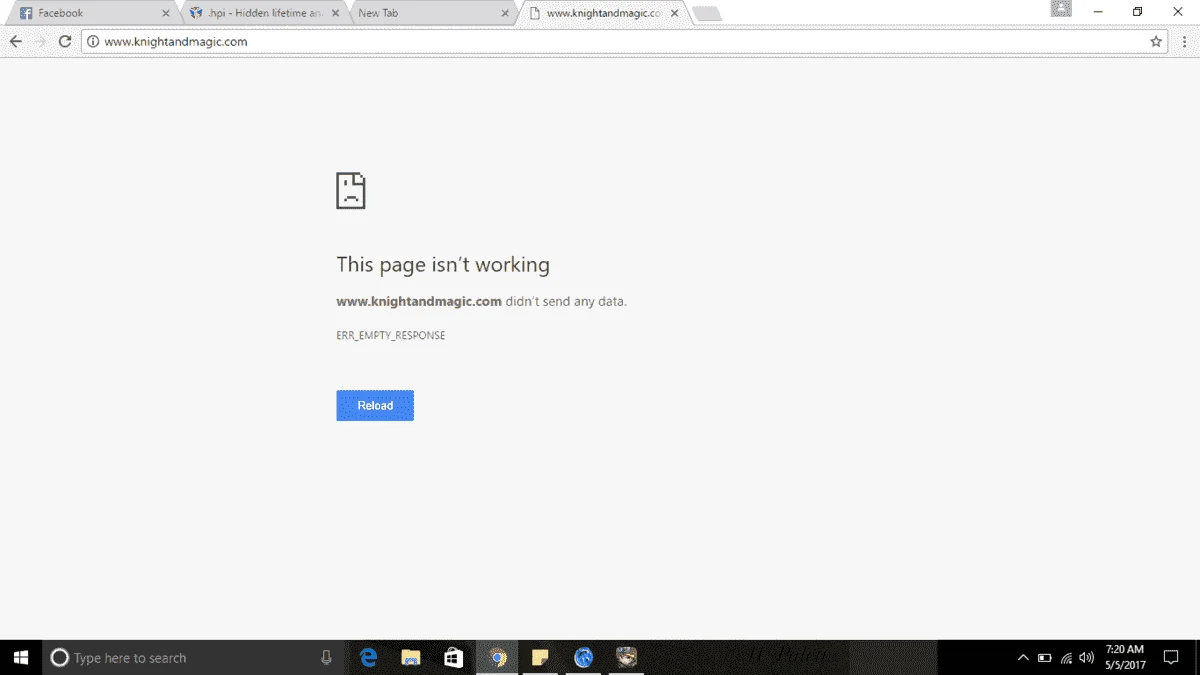Close the .hpi Hidden lifetime tab
Image resolution: width=1200 pixels, height=675 pixels.
click(x=336, y=13)
